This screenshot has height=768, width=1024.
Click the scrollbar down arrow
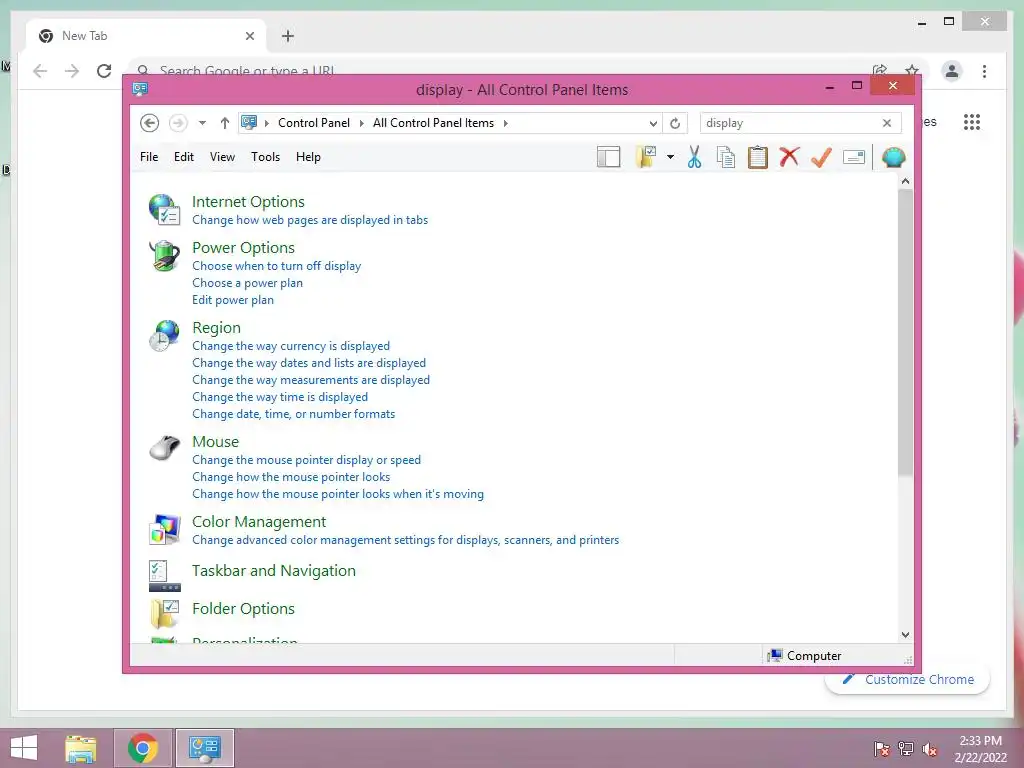pos(905,635)
